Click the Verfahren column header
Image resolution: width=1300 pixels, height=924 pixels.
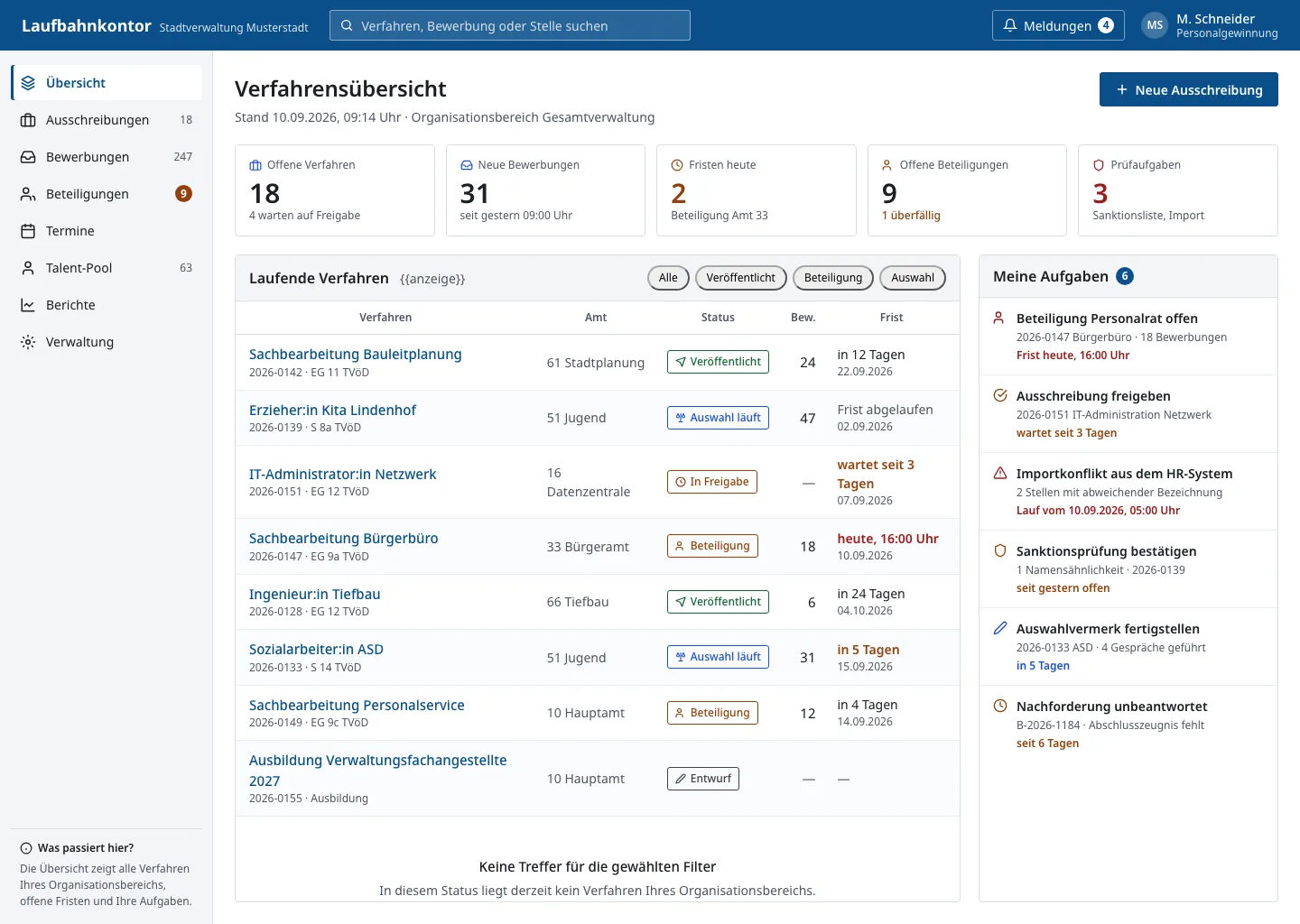tap(385, 318)
